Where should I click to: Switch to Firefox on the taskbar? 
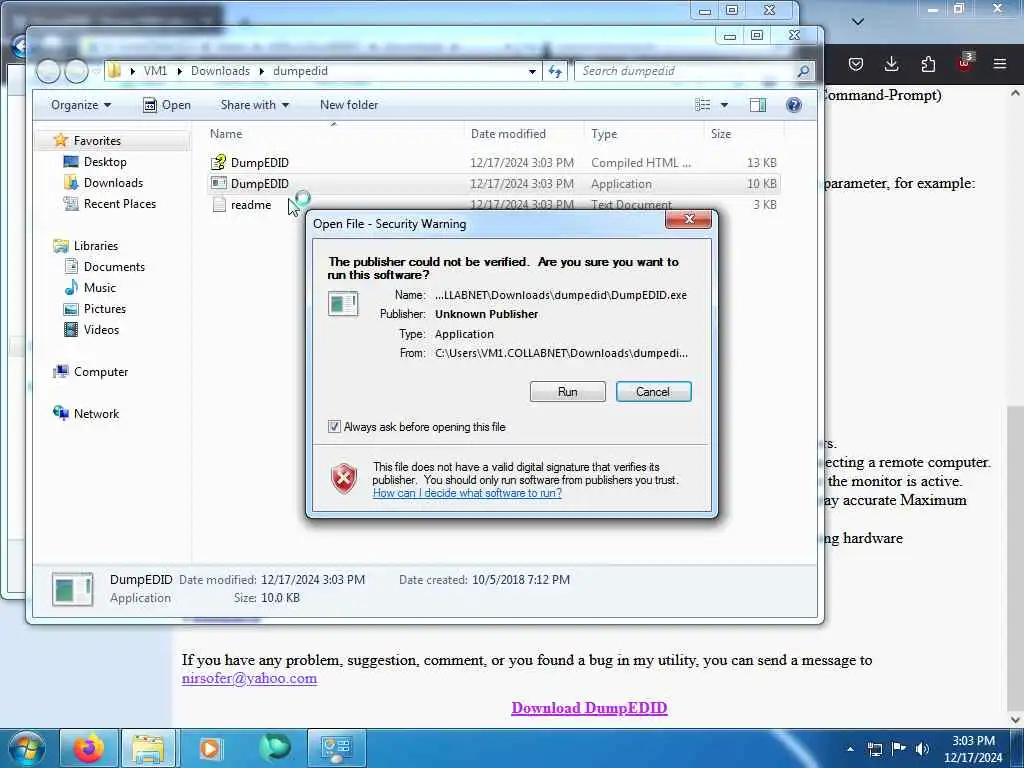coord(89,748)
